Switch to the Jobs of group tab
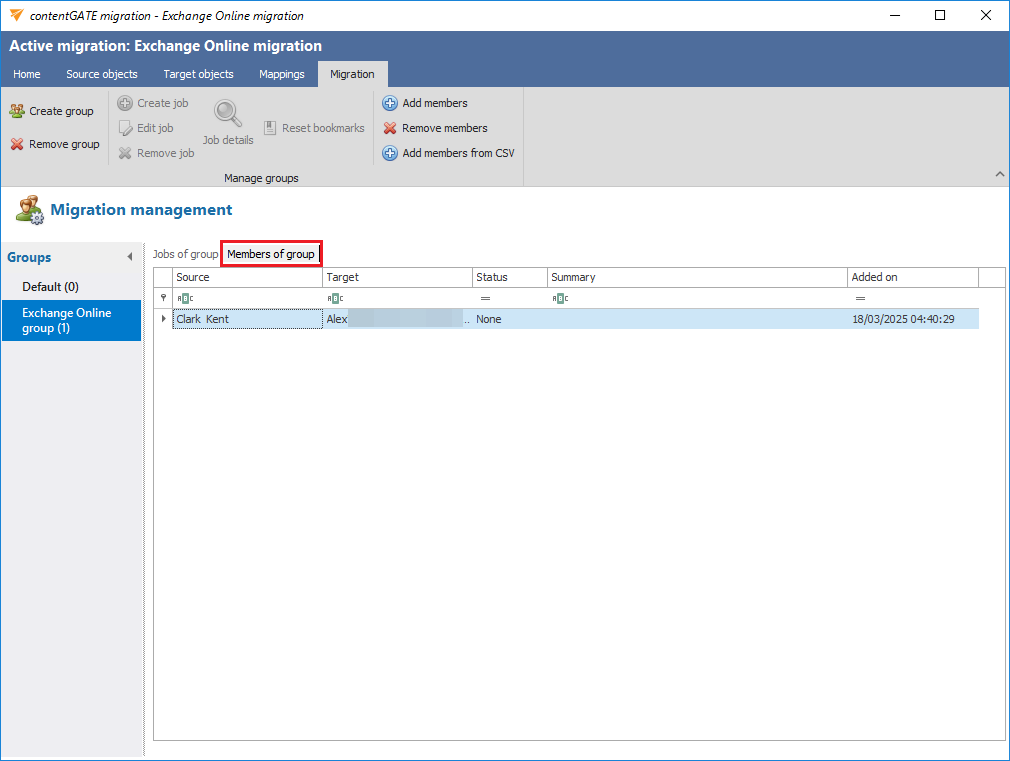This screenshot has width=1010, height=761. (x=185, y=254)
